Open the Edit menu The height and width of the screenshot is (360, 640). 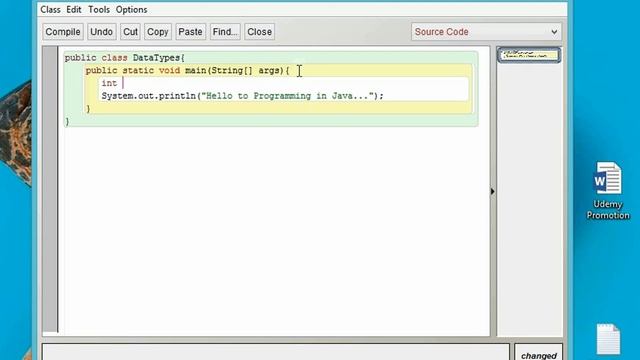click(74, 9)
